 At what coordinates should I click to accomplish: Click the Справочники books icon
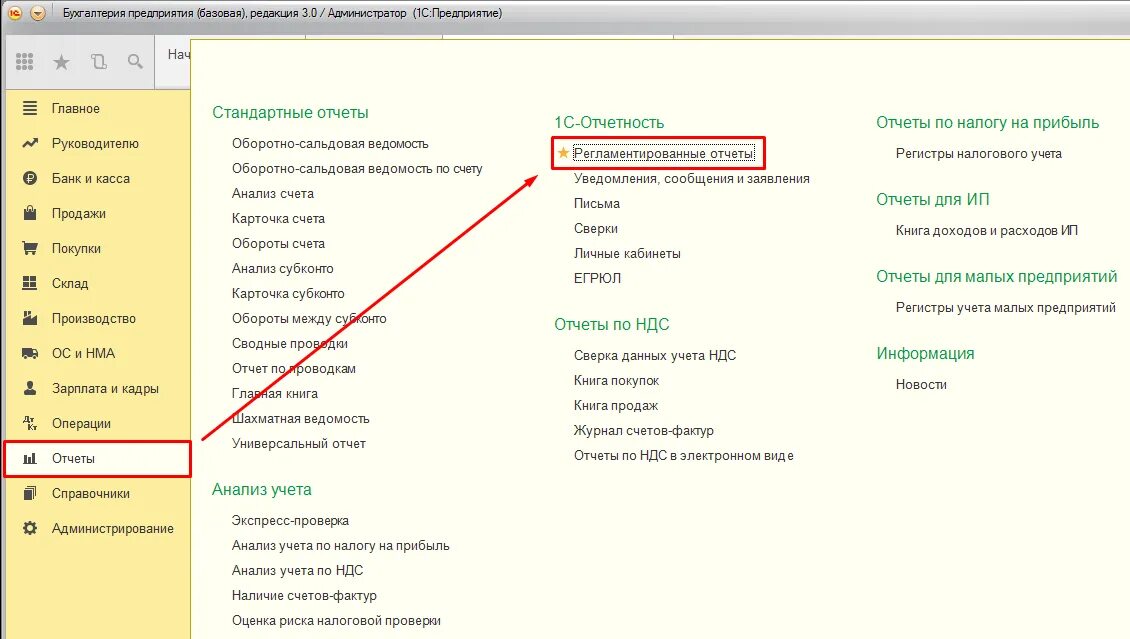click(x=30, y=493)
